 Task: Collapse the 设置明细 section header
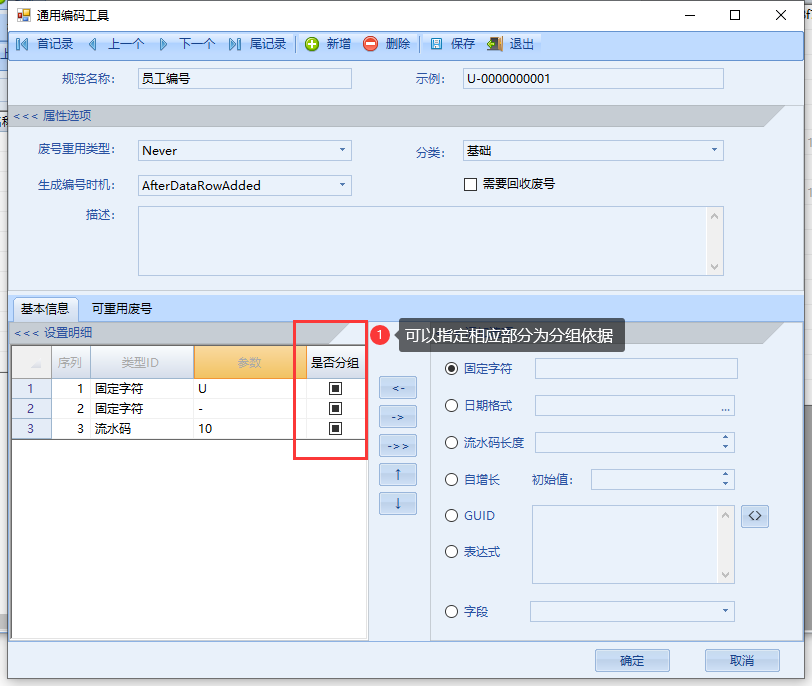tap(53, 333)
